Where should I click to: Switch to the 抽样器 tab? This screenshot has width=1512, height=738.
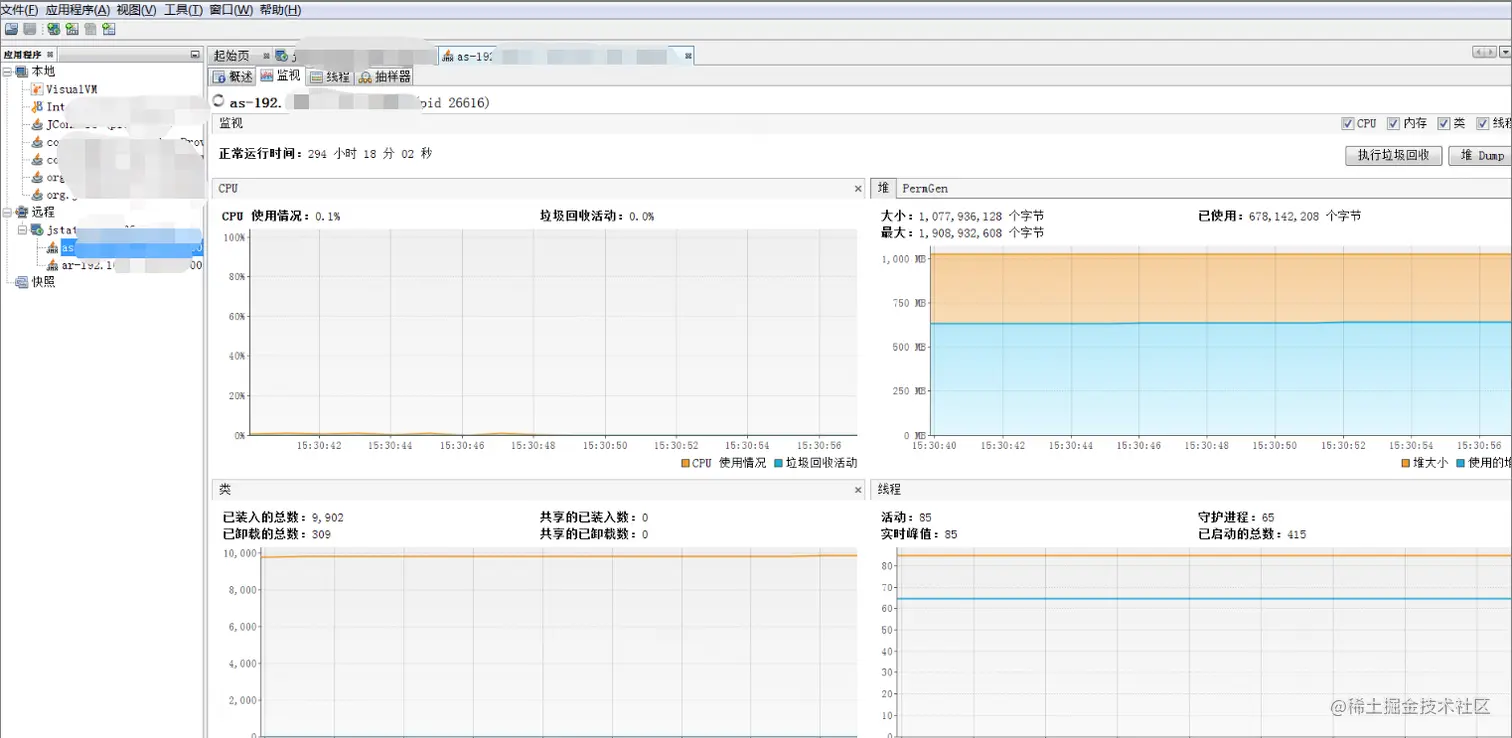click(x=384, y=76)
